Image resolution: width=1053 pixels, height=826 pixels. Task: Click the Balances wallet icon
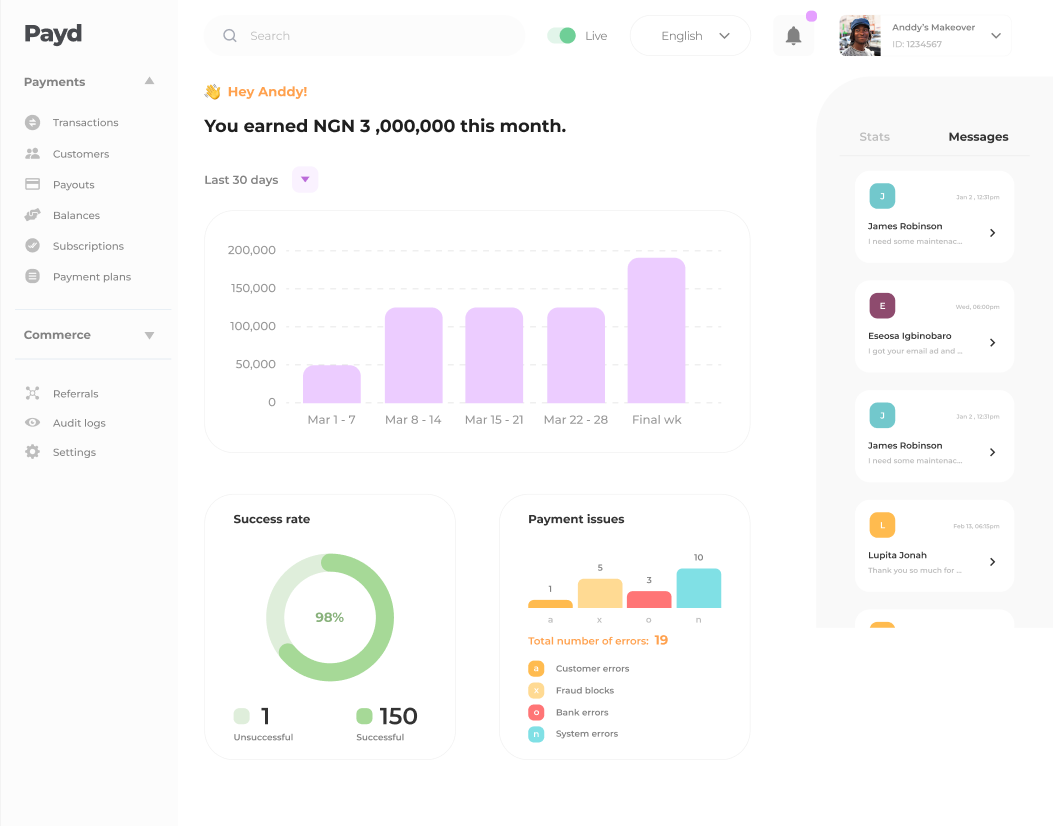tap(31, 215)
